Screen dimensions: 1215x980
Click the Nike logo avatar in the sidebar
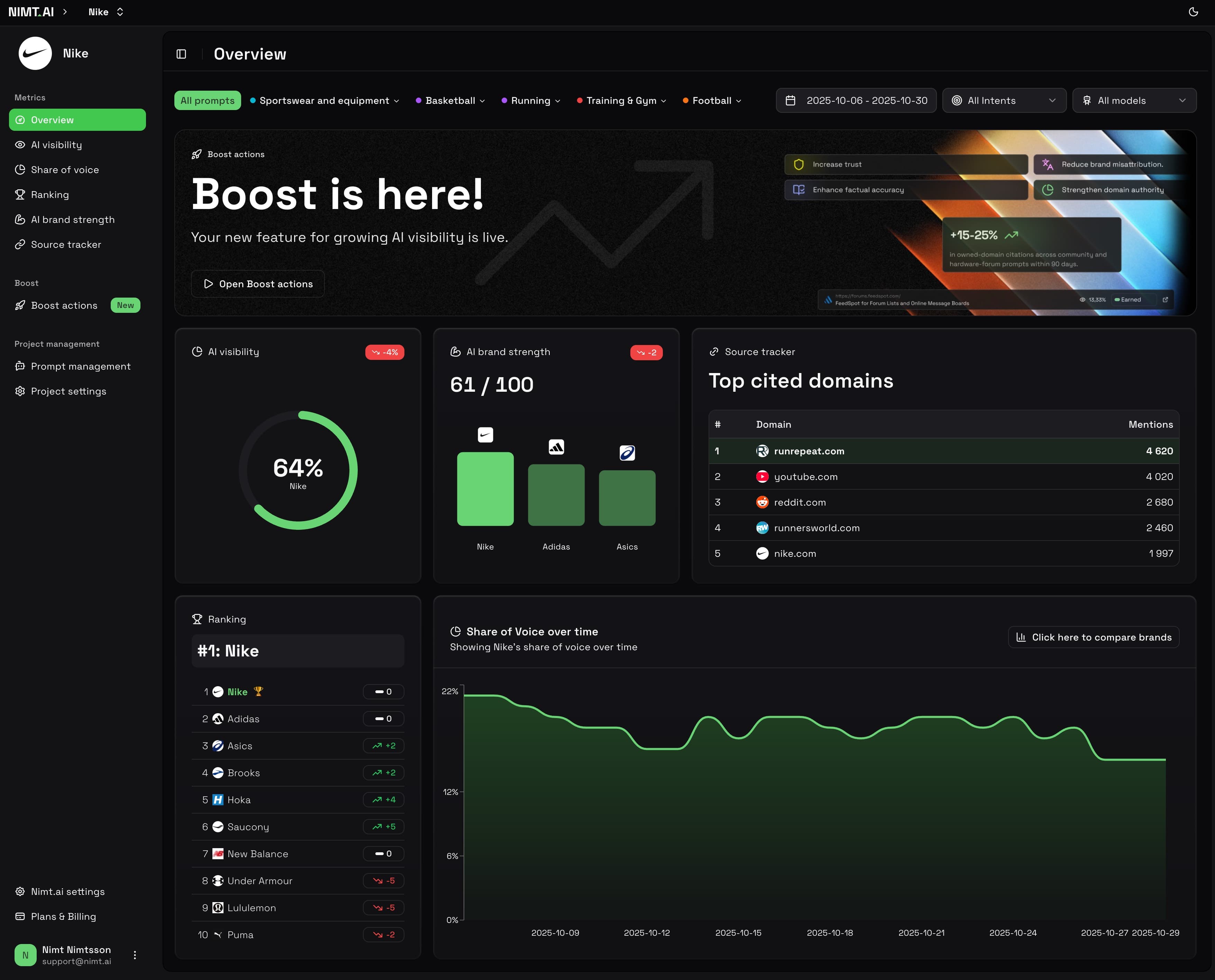point(35,53)
